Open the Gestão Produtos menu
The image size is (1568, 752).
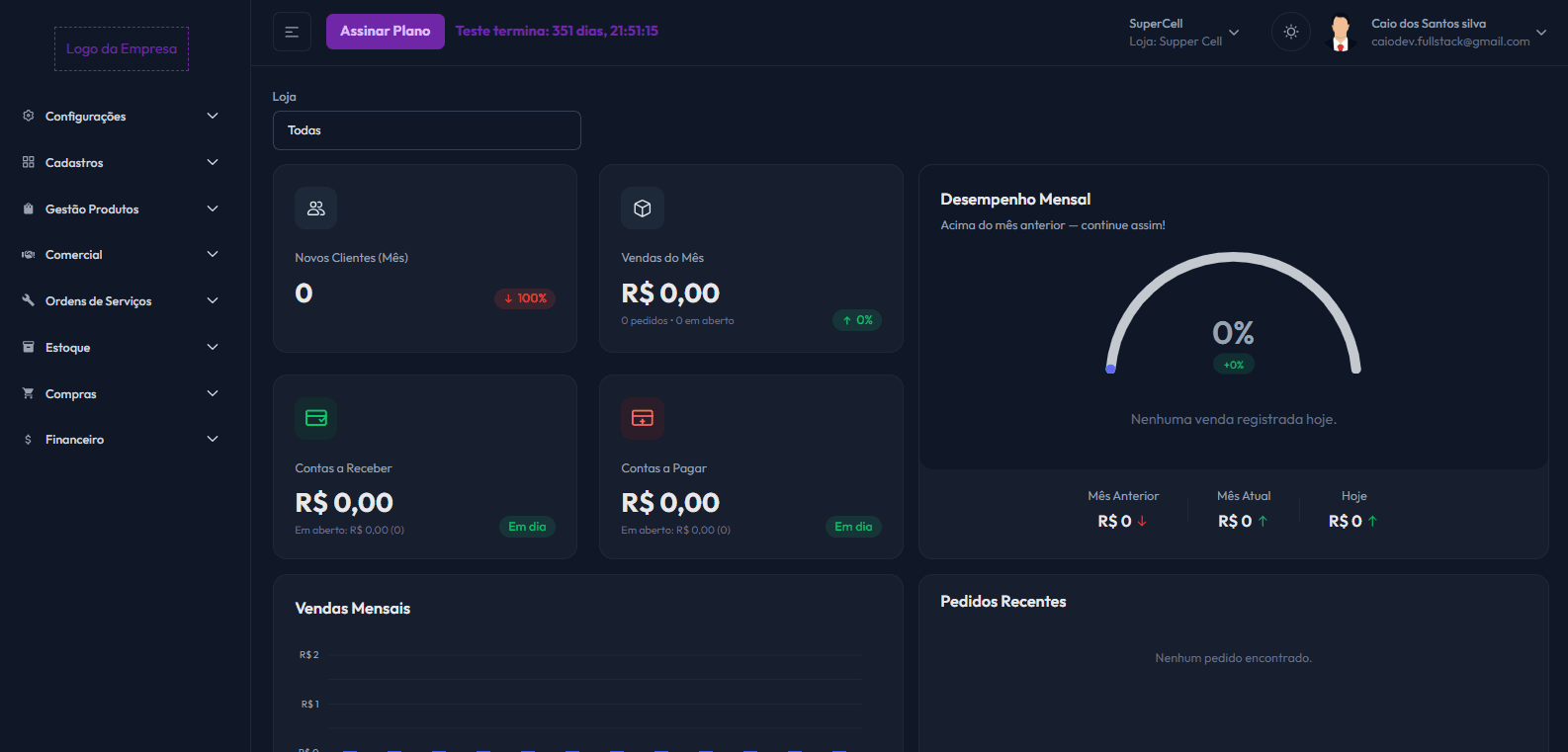pyautogui.click(x=92, y=209)
